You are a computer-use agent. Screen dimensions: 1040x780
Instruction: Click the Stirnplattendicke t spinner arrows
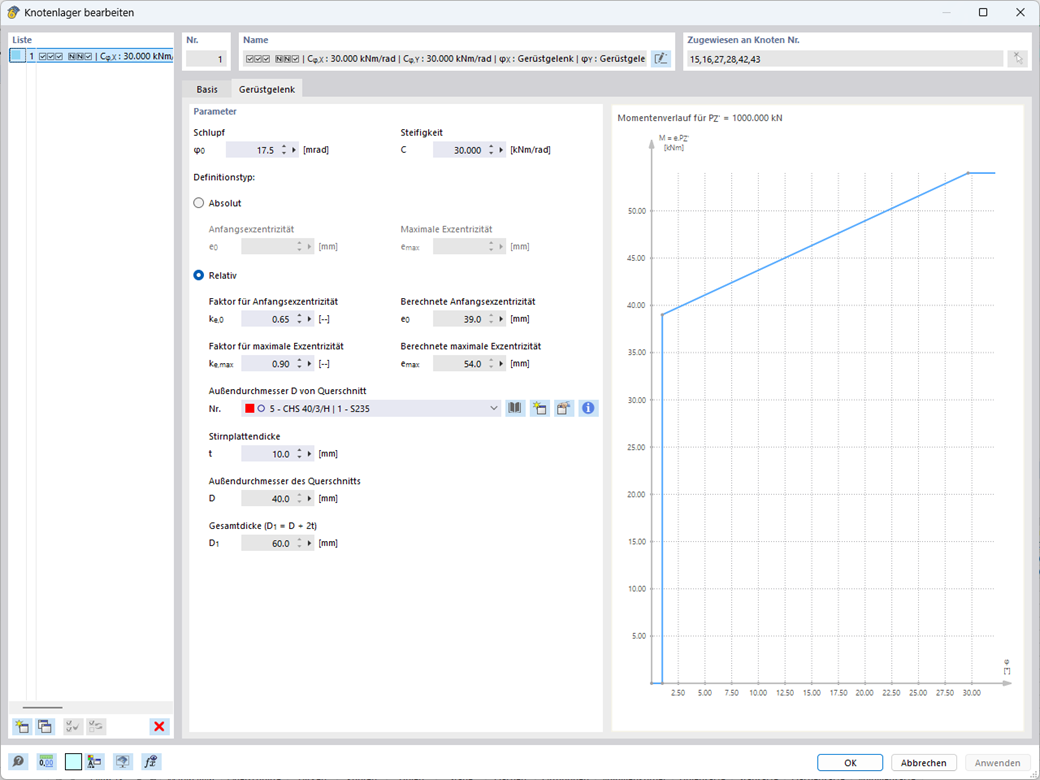(x=299, y=454)
